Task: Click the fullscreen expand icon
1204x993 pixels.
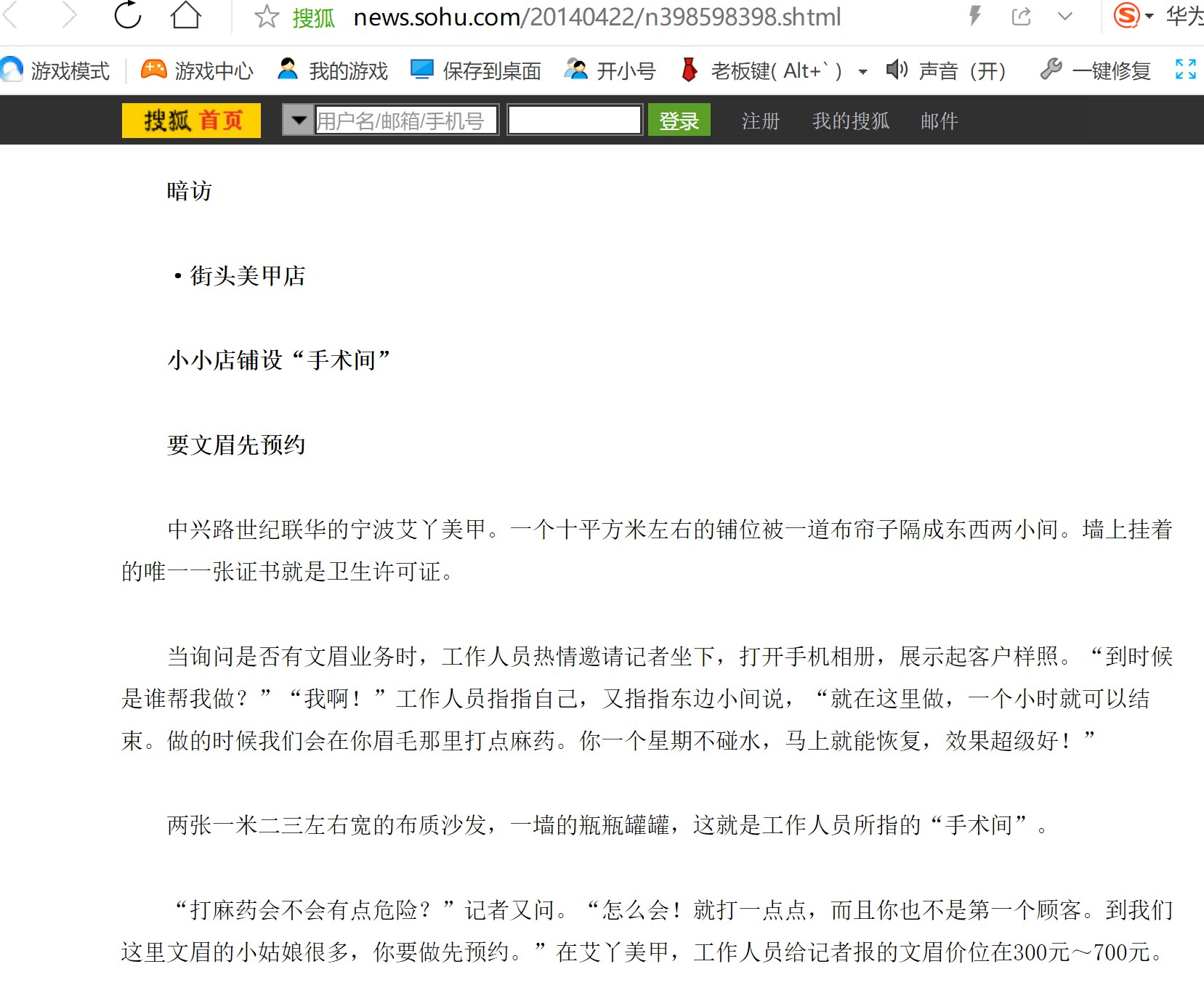Action: point(1186,69)
